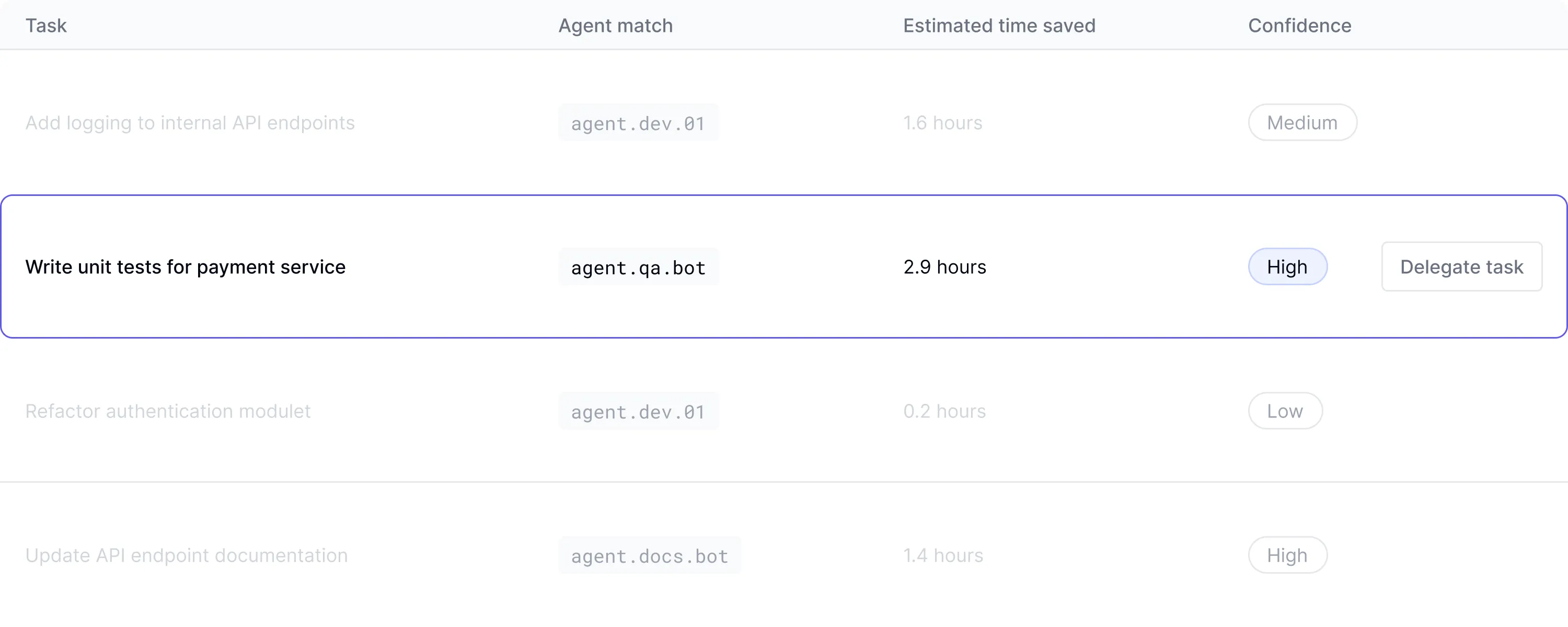Click the 2.9 hours time estimate
The width and height of the screenshot is (1568, 627).
944,266
